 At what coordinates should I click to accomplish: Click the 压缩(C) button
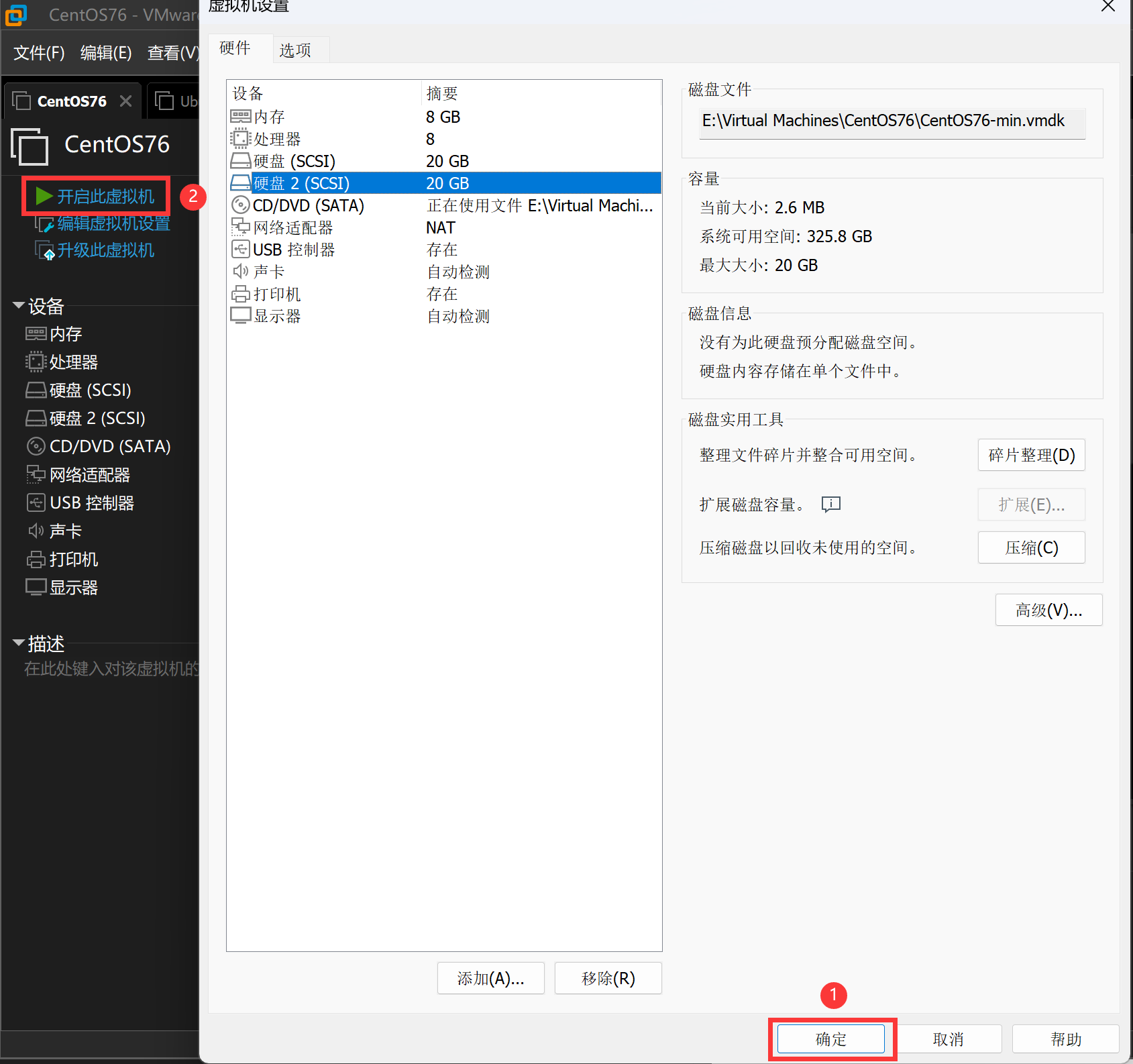point(1032,547)
